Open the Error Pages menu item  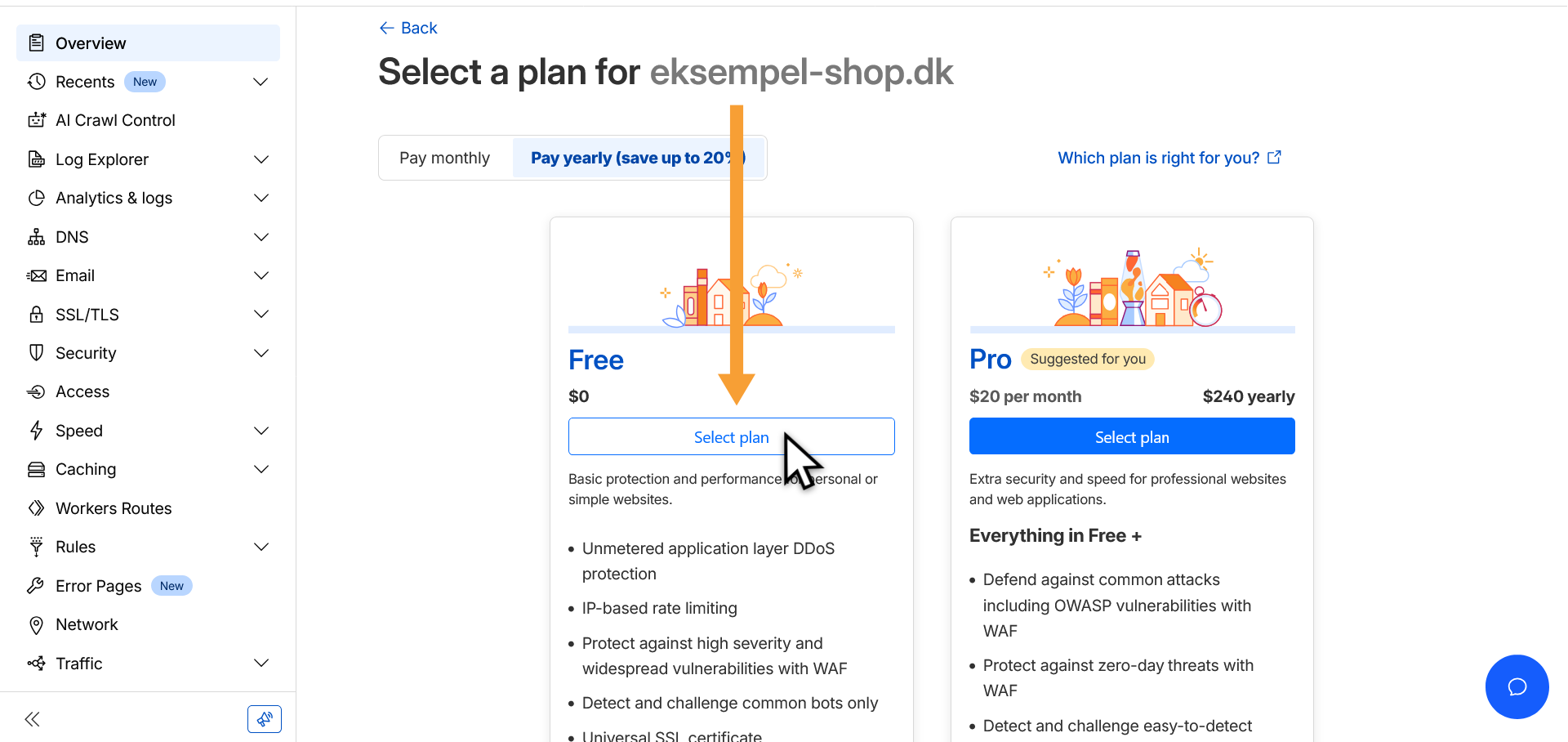(98, 586)
